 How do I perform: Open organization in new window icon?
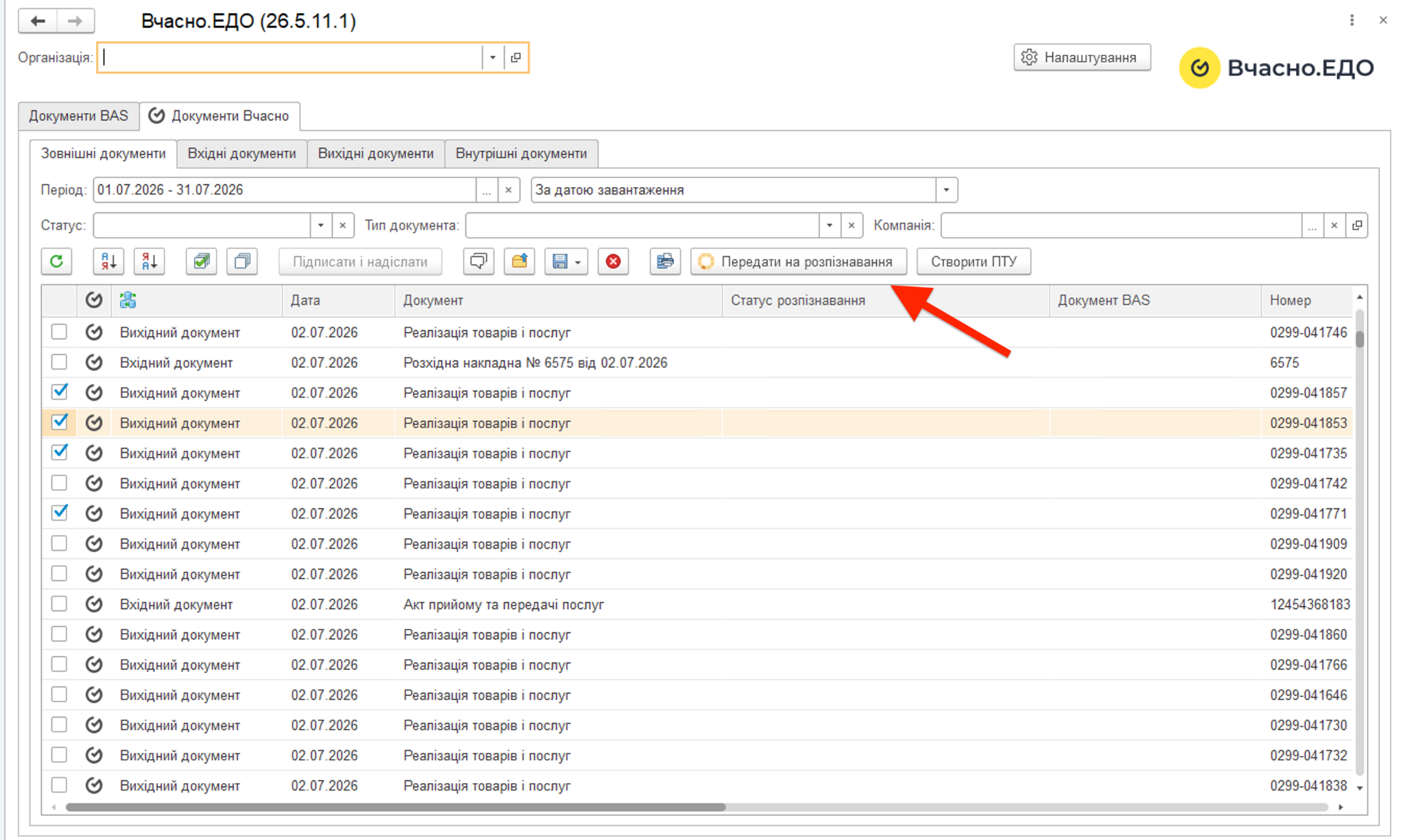point(516,58)
